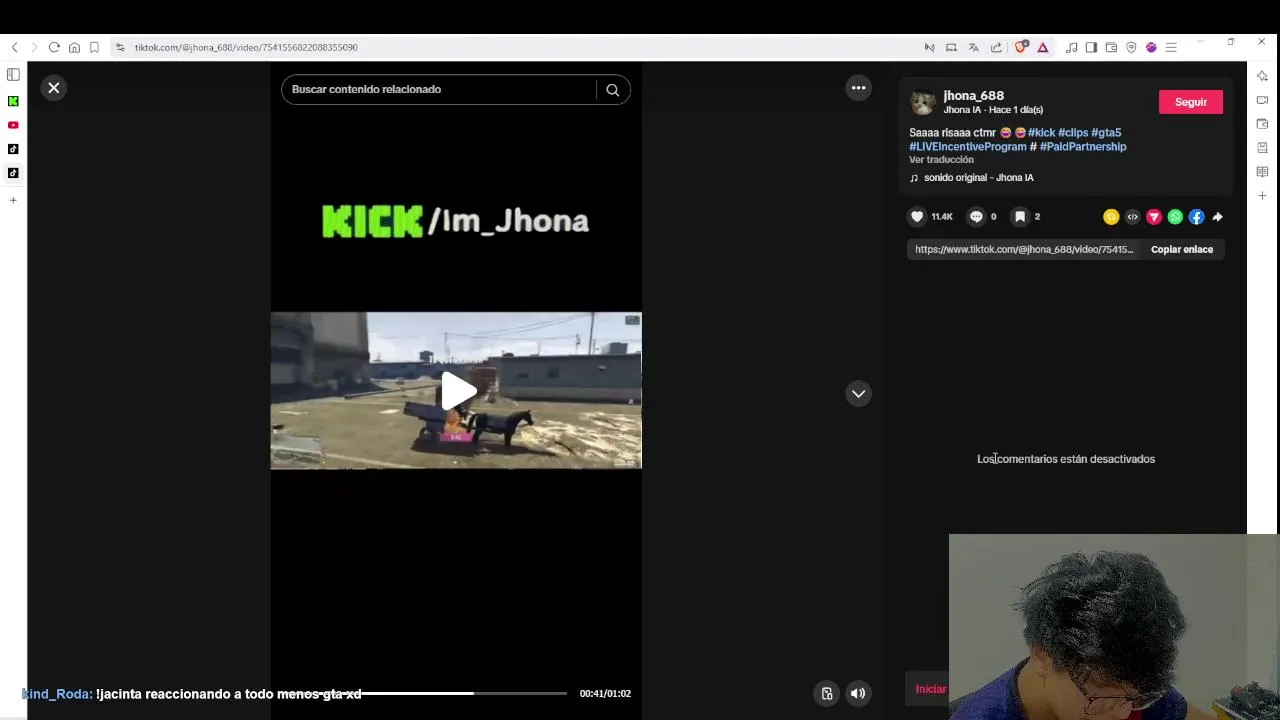Reload the page
Viewport: 1280px width, 720px height.
tap(54, 47)
